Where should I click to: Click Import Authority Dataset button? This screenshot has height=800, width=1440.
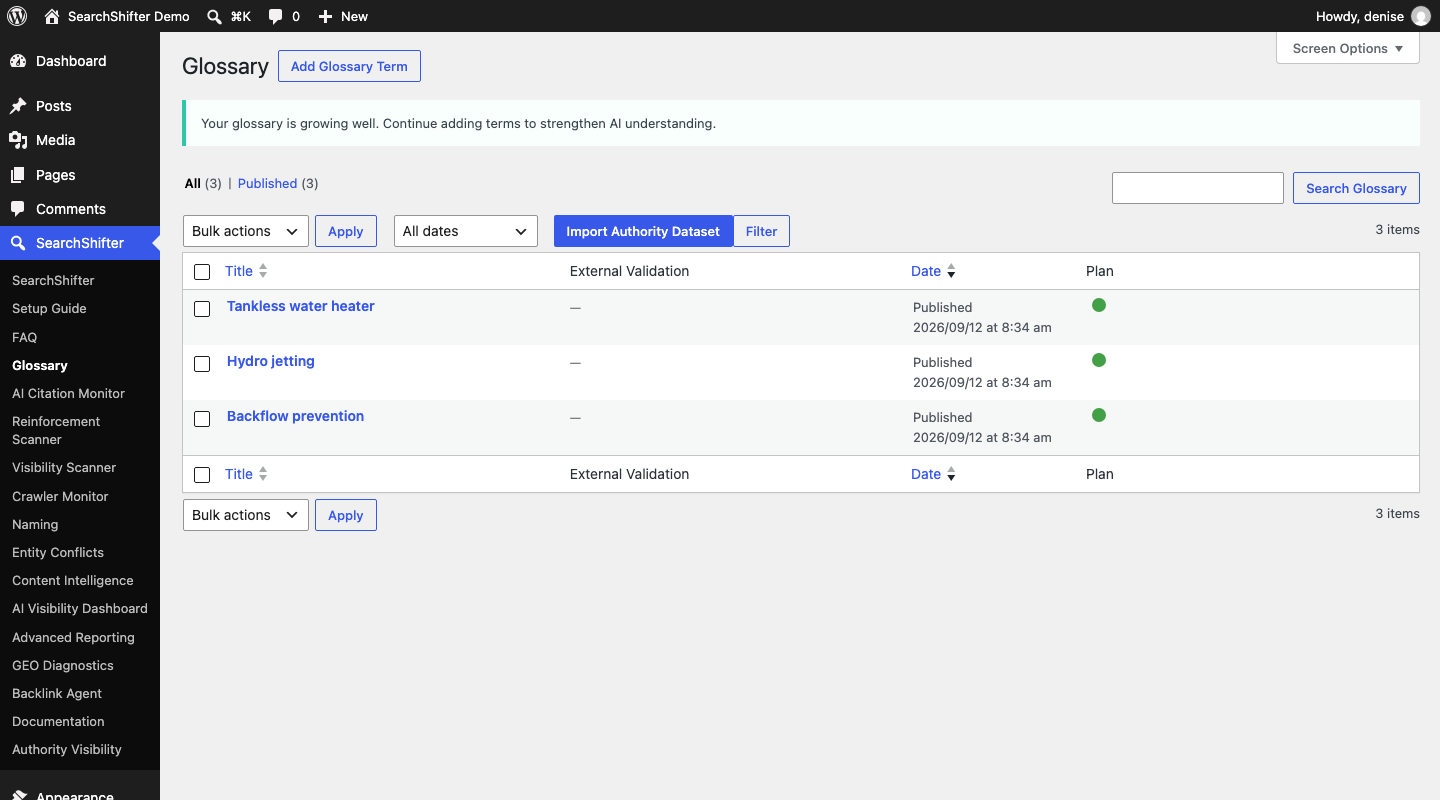(643, 231)
